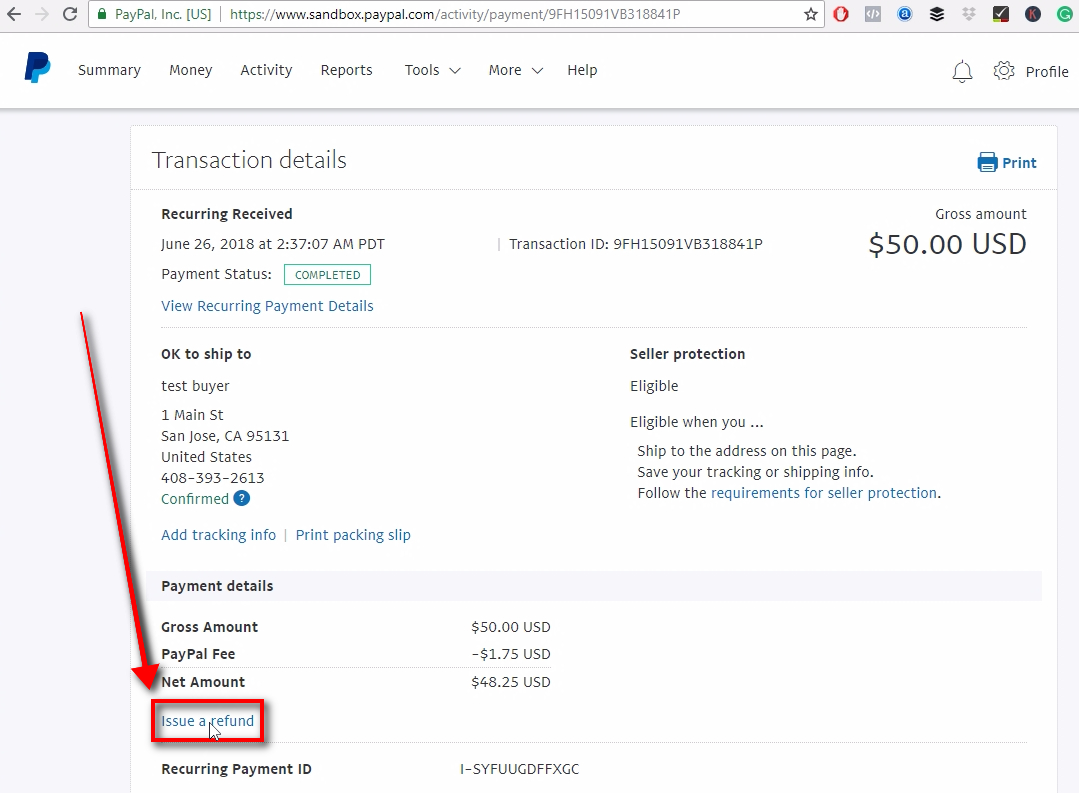The image size is (1079, 793).
Task: Open the PayPal home logo
Action: (37, 68)
